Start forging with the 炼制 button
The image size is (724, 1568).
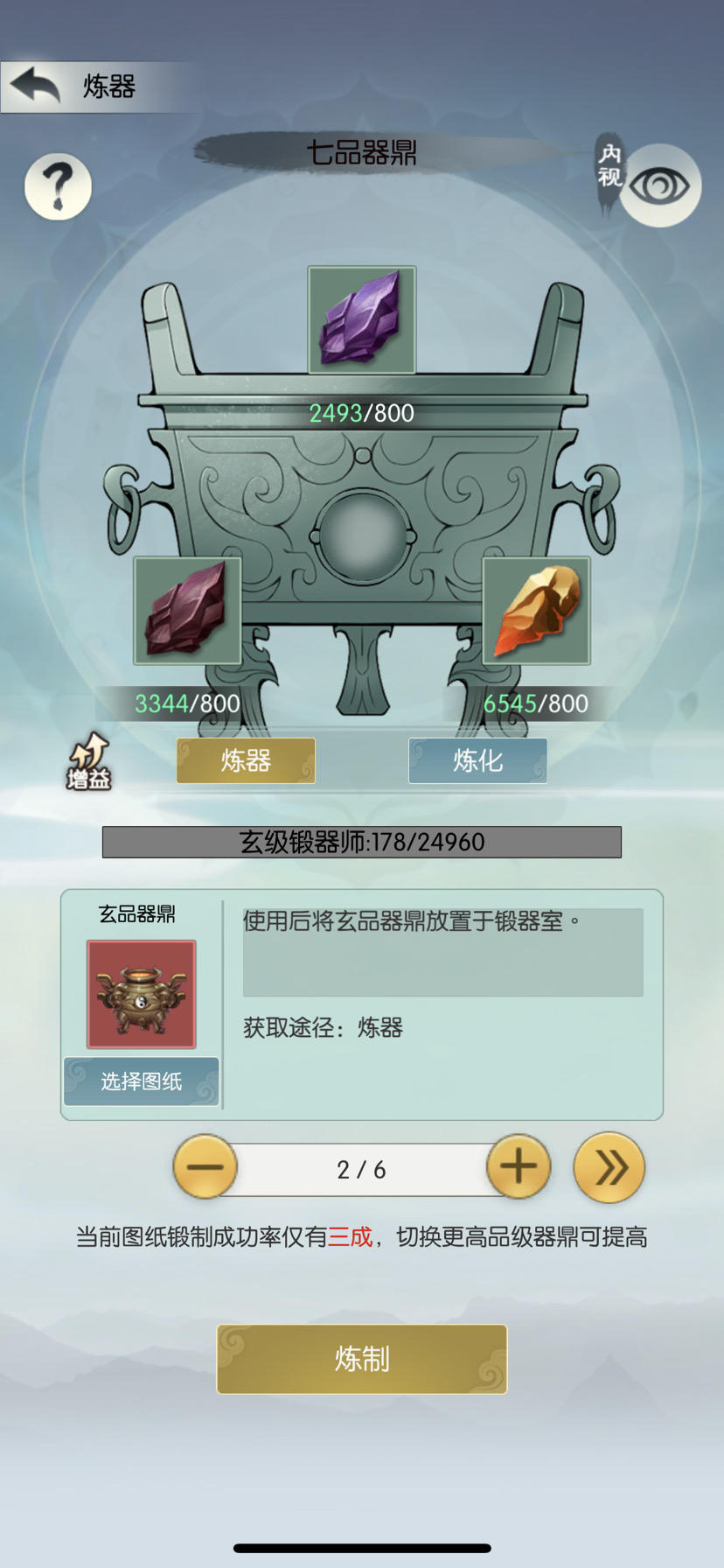coord(362,1359)
